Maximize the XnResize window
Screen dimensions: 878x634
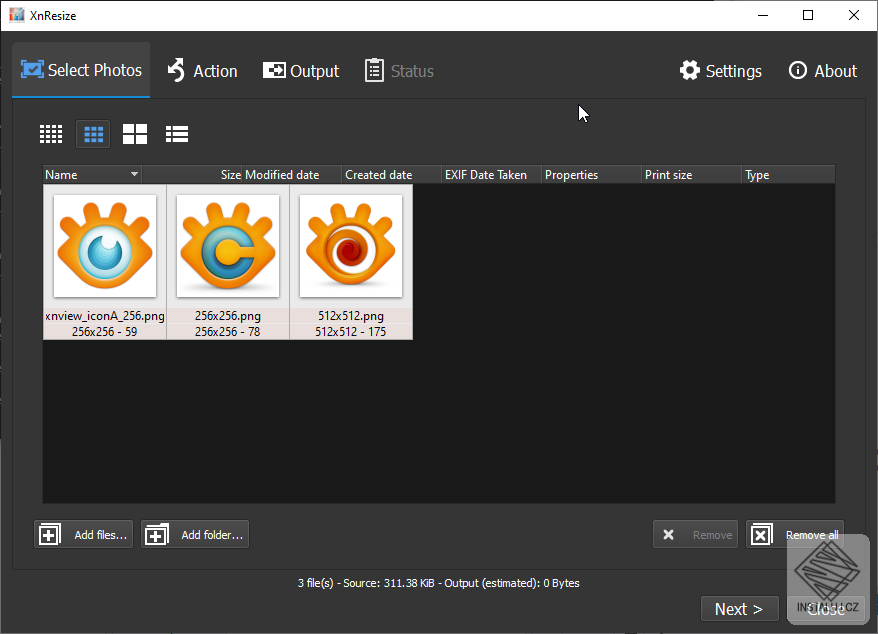pyautogui.click(x=808, y=15)
